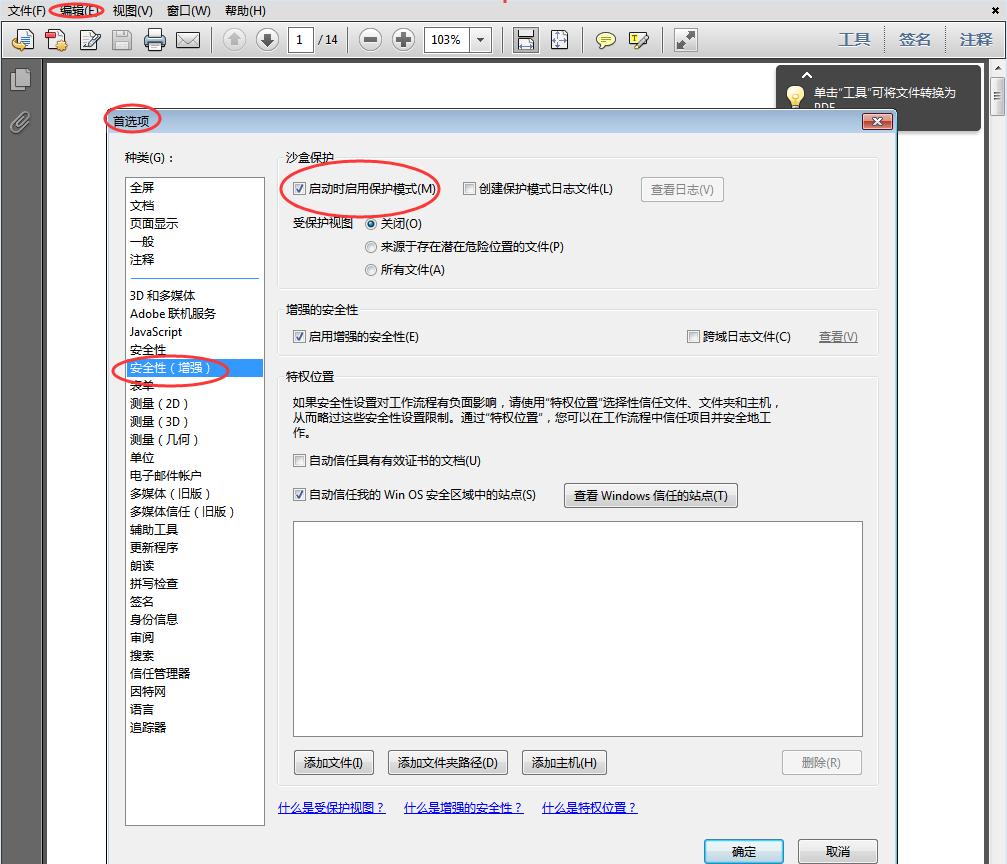The image size is (1007, 864).
Task: Disable the 启动时启用保护模式 checkbox
Action: pos(299,188)
